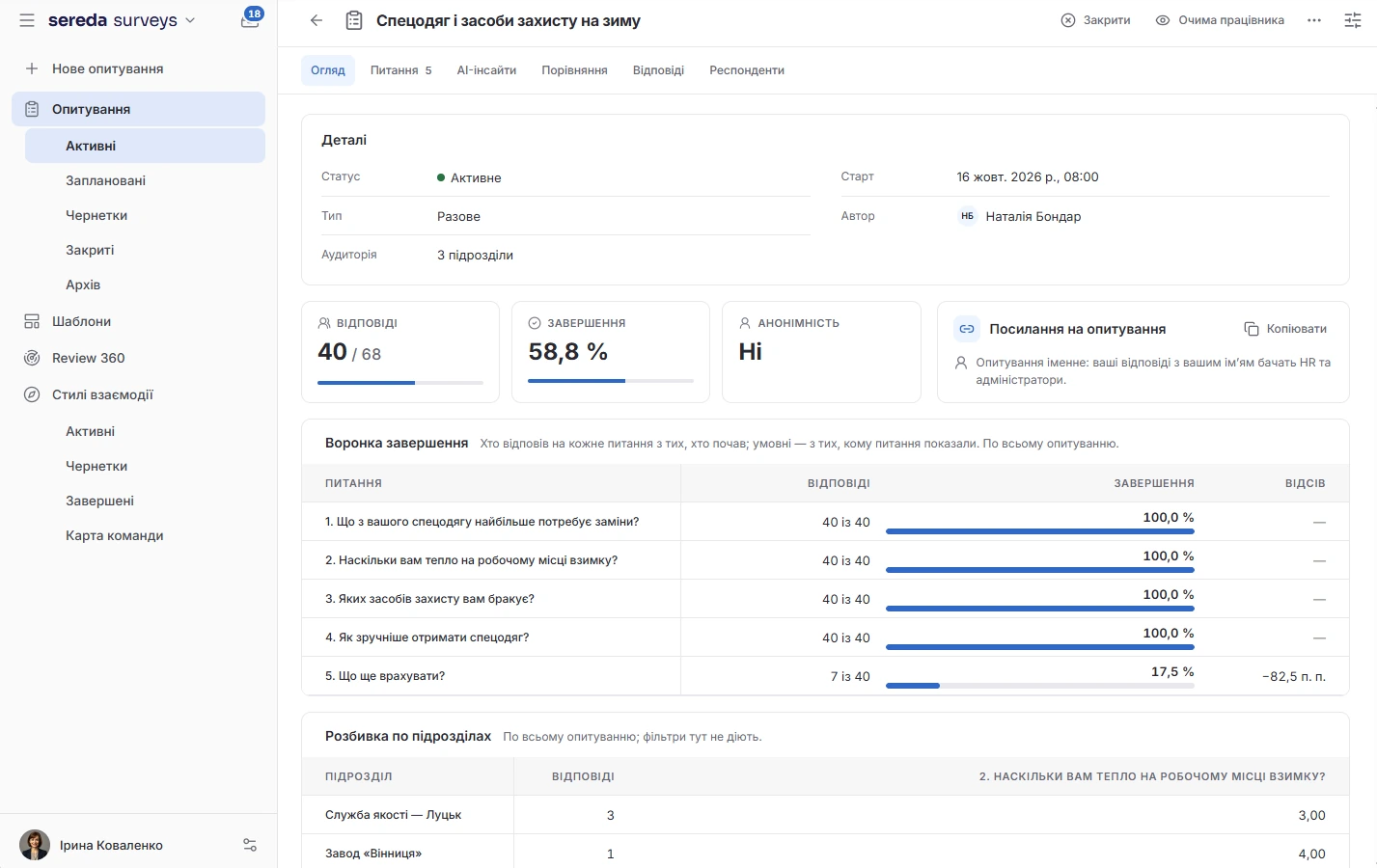The height and width of the screenshot is (868, 1377).
Task: Click the '3 підрозділи' audience value
Action: click(x=475, y=255)
